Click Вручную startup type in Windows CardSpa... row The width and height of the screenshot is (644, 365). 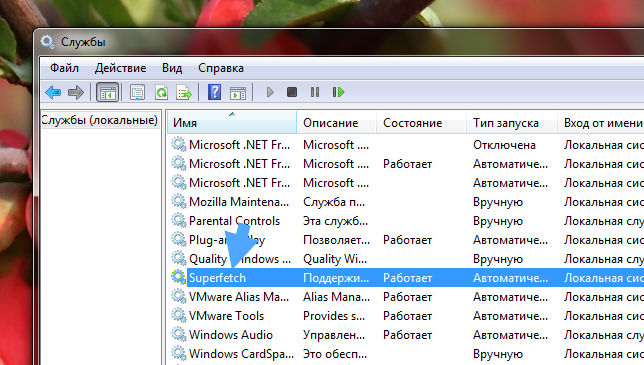(x=498, y=354)
